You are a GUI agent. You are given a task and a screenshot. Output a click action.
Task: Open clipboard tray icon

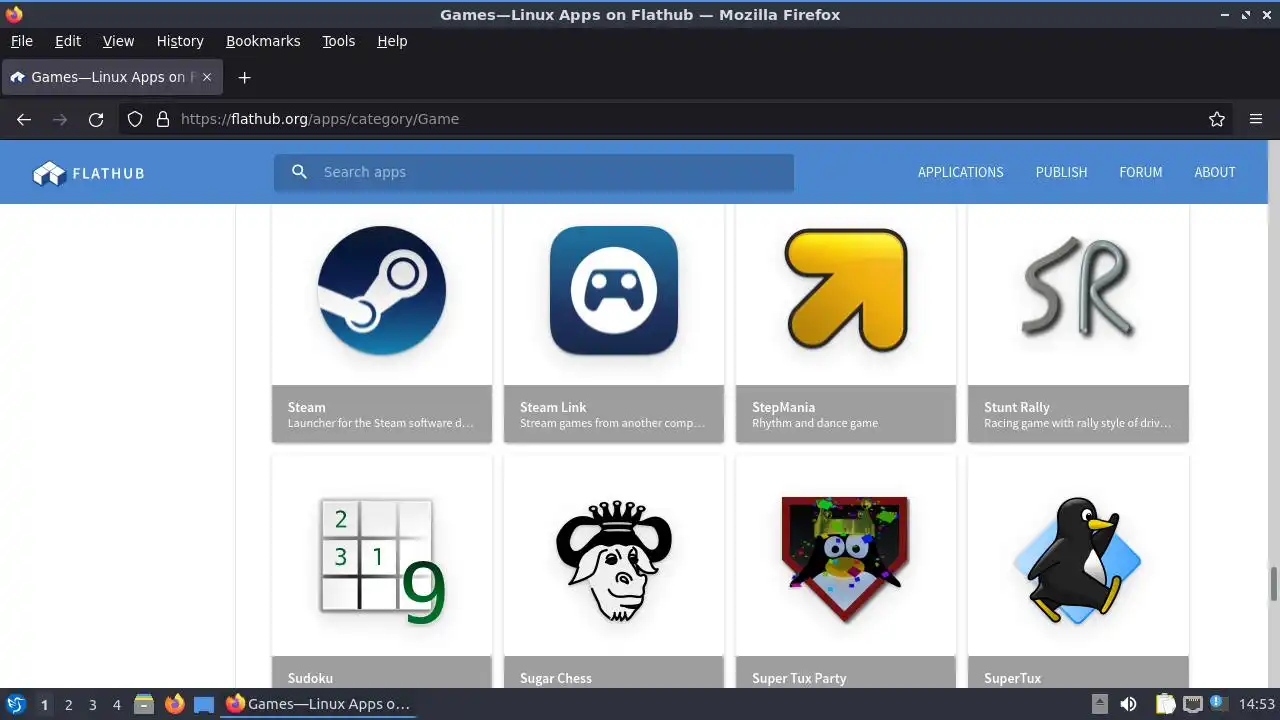[x=1165, y=704]
